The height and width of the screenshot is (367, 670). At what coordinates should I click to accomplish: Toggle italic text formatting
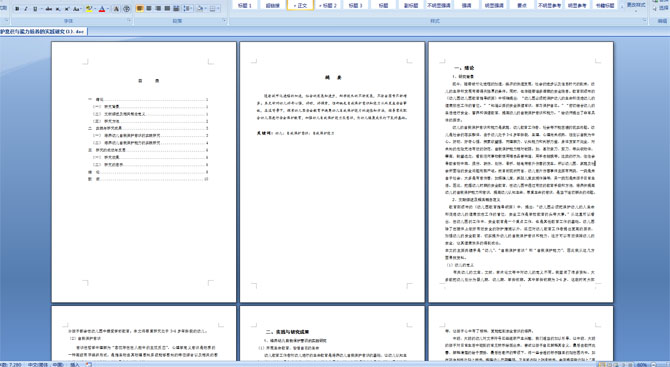[26, 9]
